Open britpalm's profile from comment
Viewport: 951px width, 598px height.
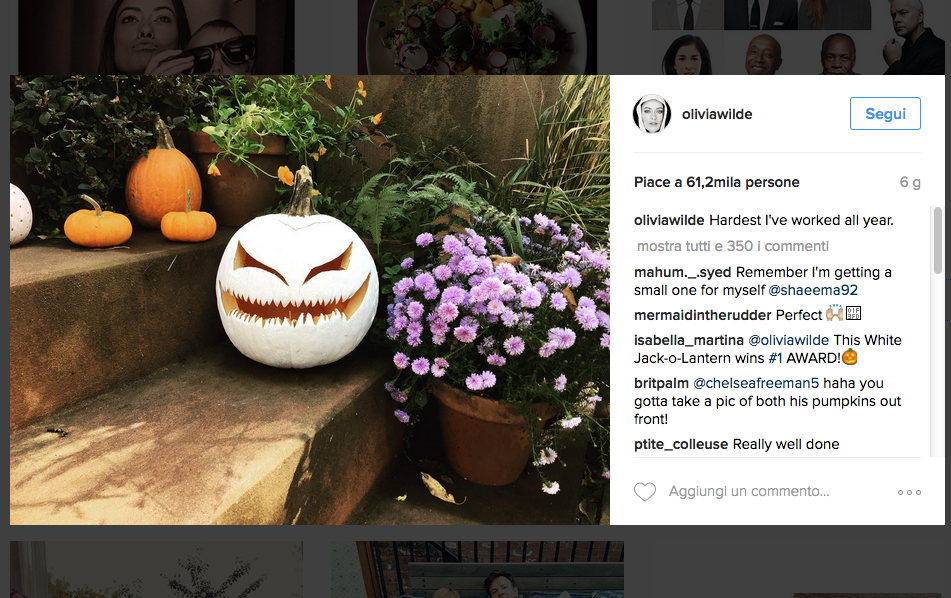click(x=661, y=383)
